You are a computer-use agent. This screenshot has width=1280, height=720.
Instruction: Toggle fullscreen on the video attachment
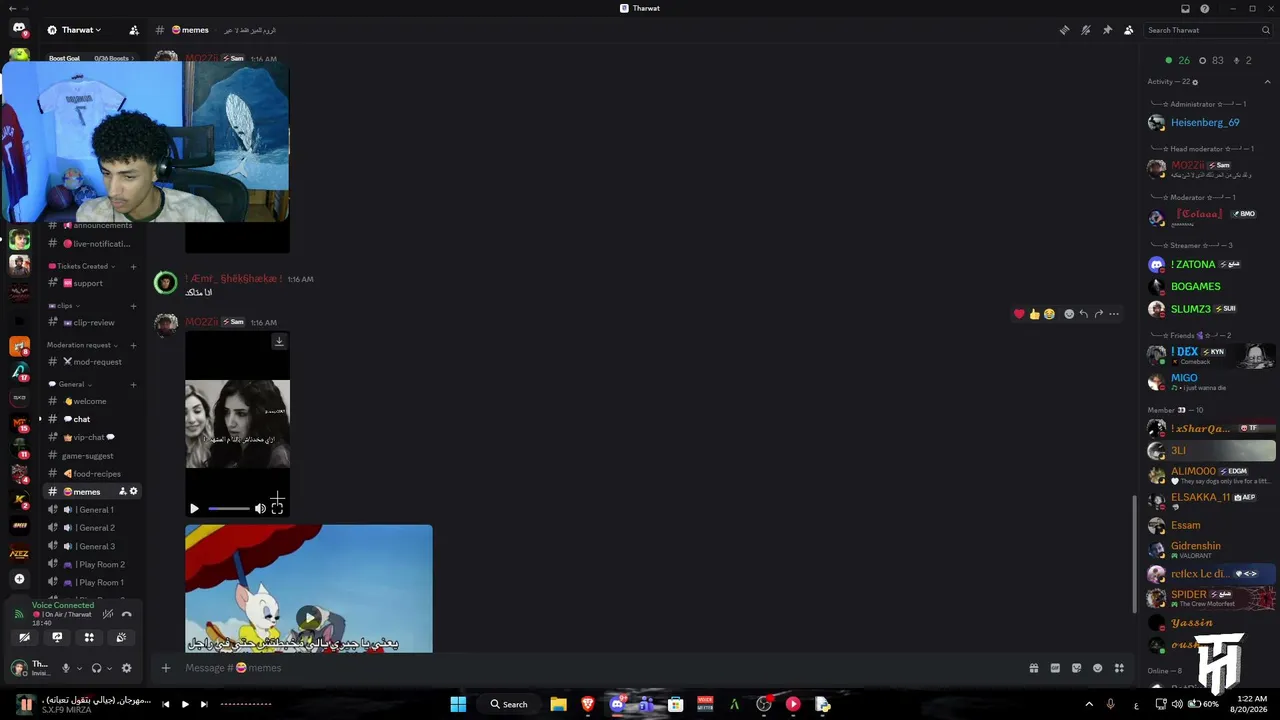(277, 509)
